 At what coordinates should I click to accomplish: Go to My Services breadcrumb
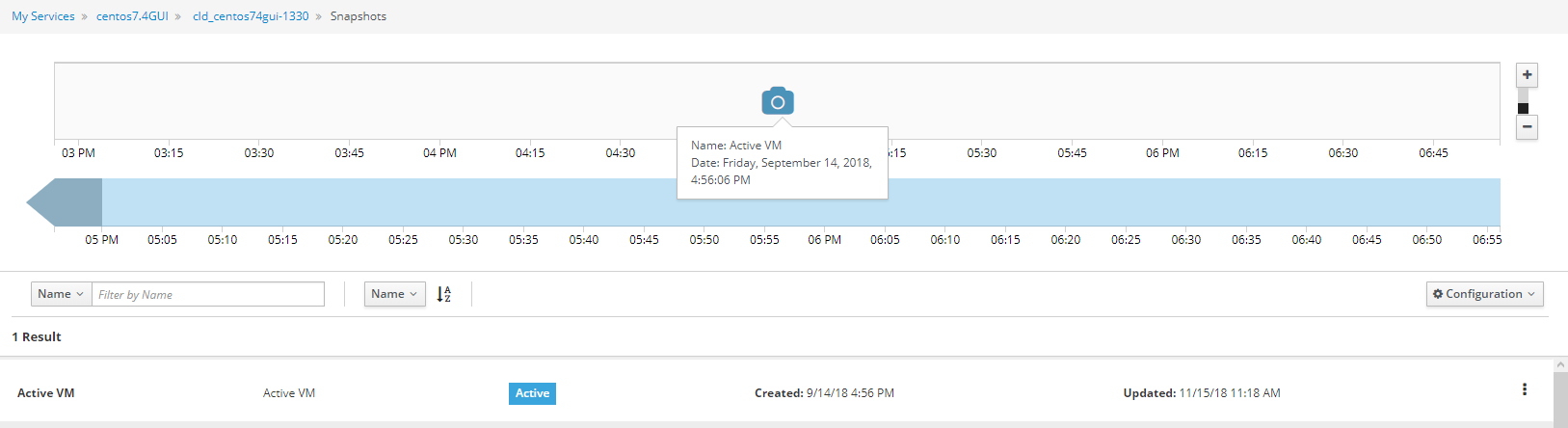coord(43,16)
